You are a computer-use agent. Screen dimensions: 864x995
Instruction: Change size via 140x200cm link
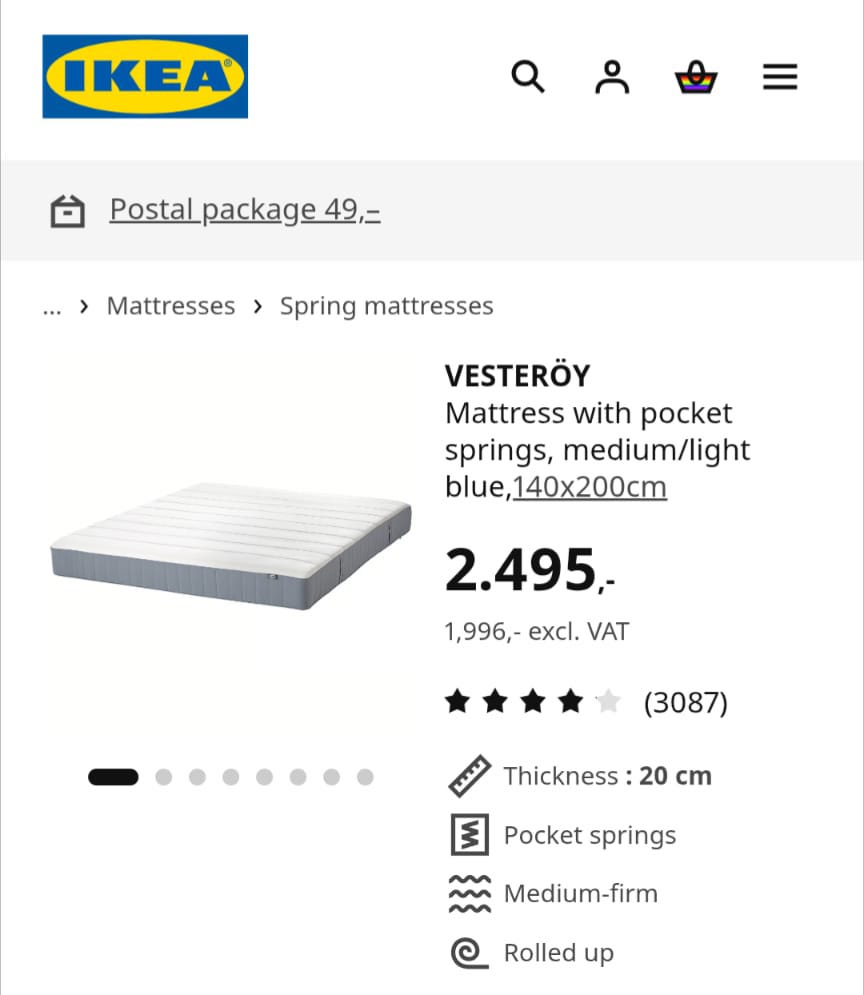click(589, 487)
